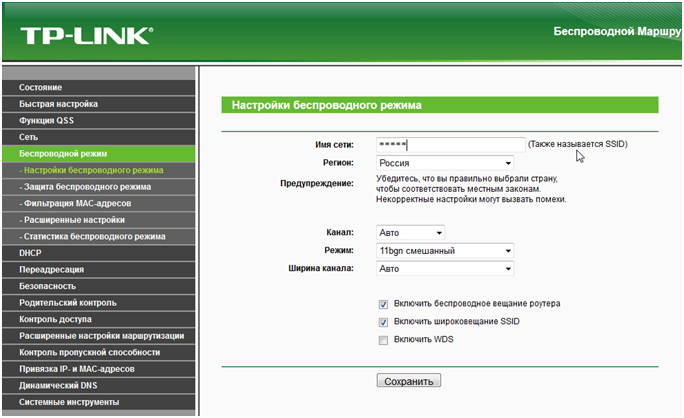
Task: Open the Регион dropdown
Action: 445,163
